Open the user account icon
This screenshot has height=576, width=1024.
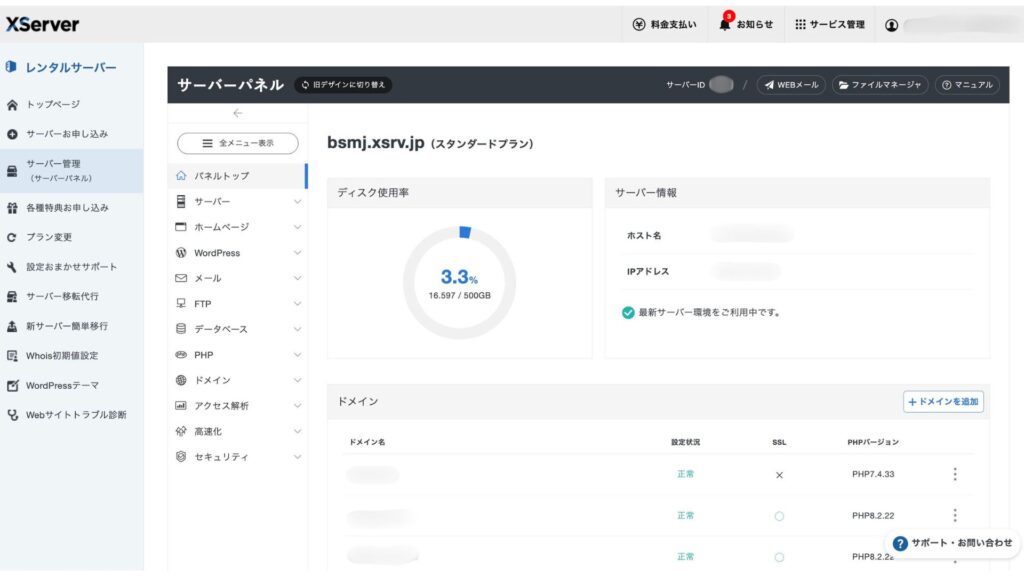click(x=891, y=25)
